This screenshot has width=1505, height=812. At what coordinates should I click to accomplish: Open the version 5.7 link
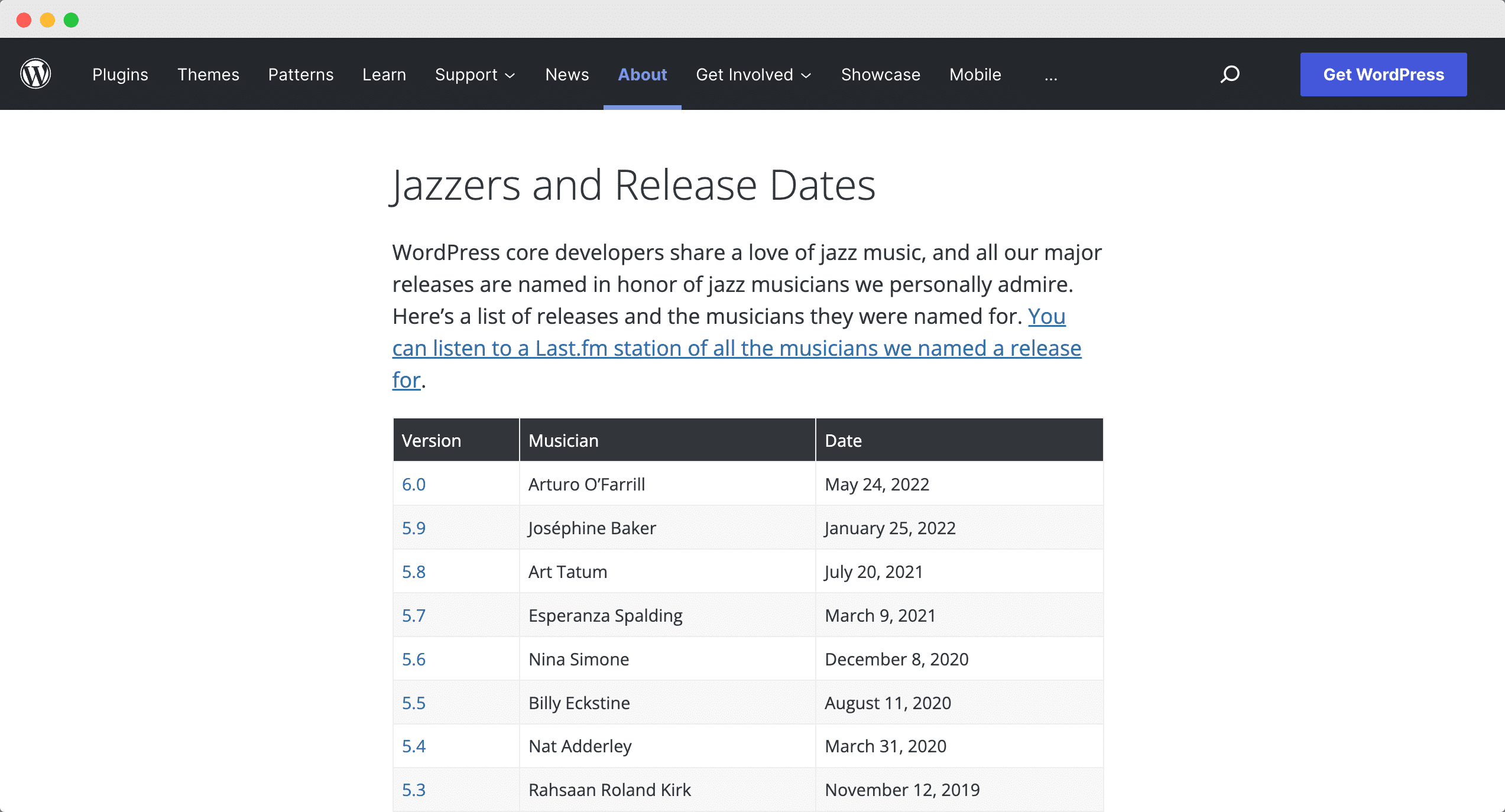pos(414,615)
